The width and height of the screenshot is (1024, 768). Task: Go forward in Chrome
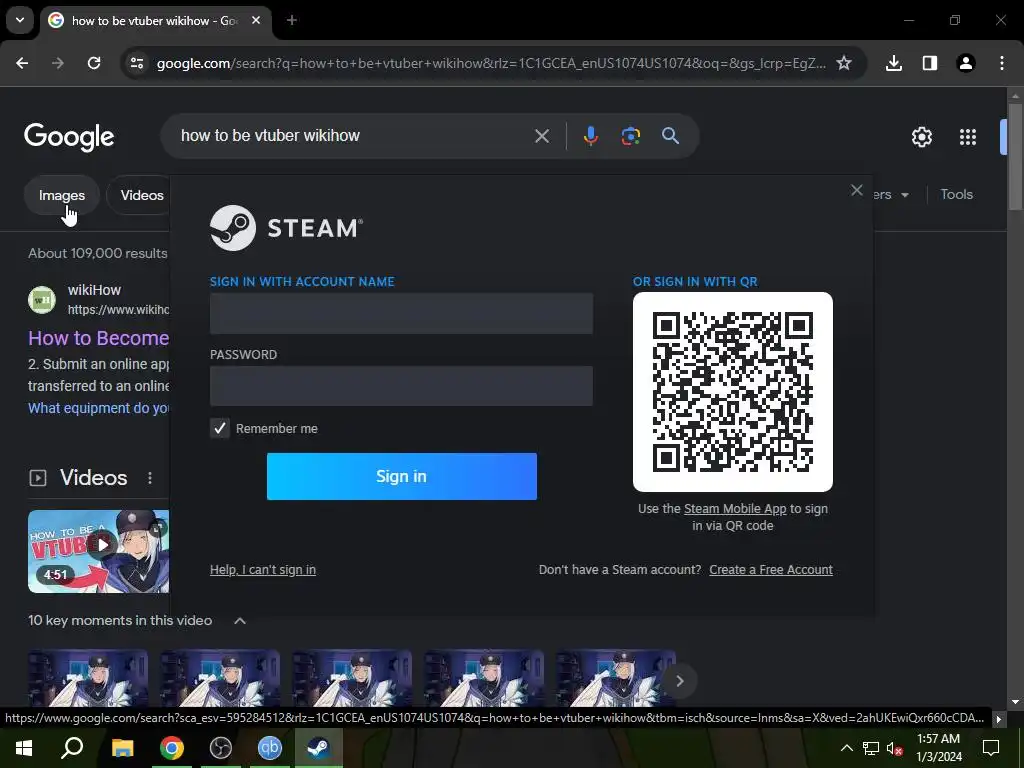[x=58, y=63]
